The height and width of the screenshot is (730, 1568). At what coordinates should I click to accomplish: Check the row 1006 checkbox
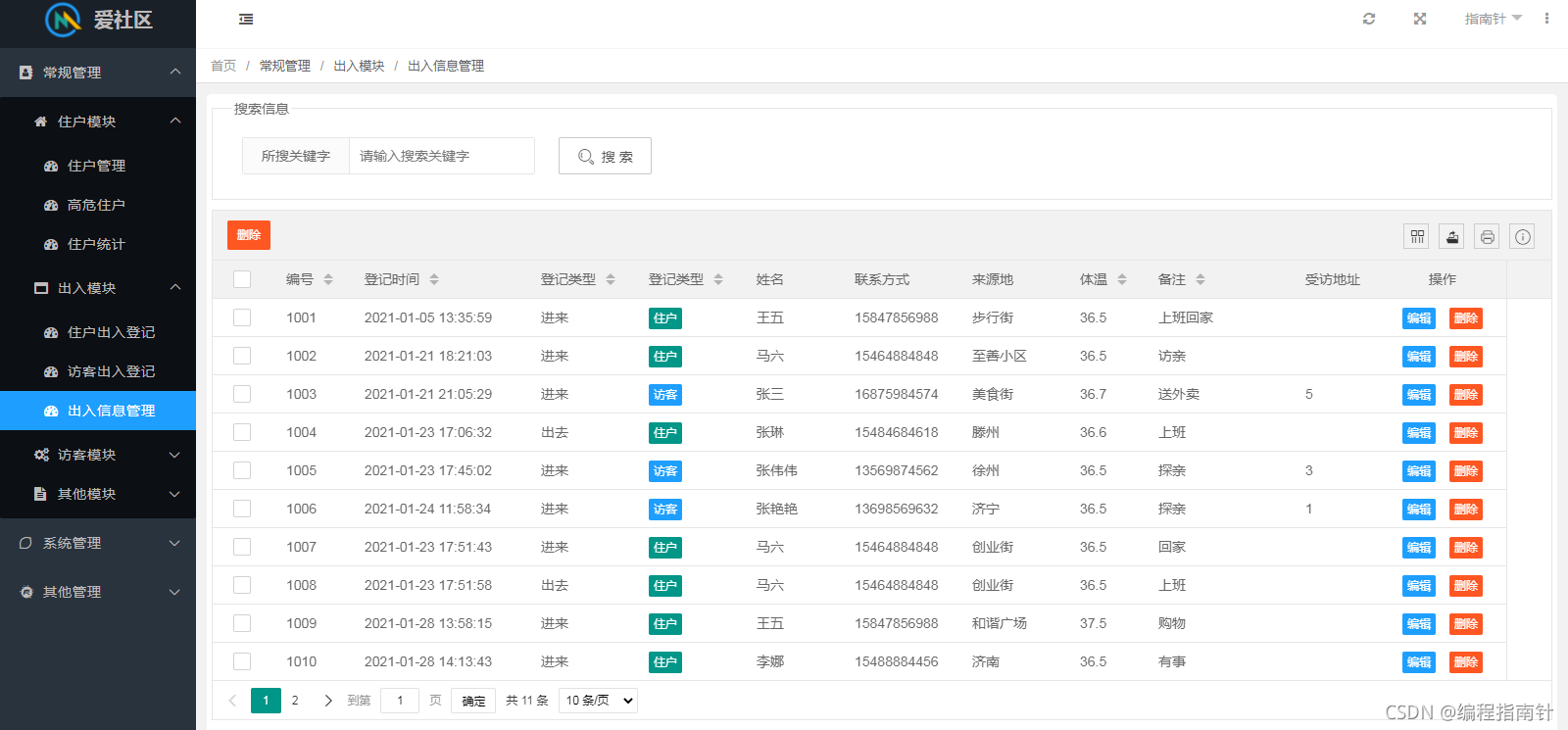242,509
